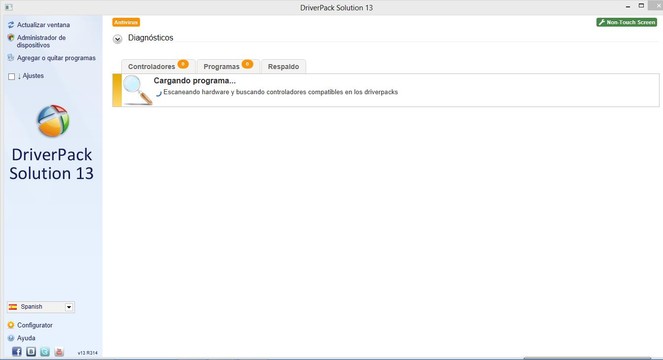663x360 pixels.
Task: Click the DriverPack Solution logo
Action: click(x=53, y=121)
